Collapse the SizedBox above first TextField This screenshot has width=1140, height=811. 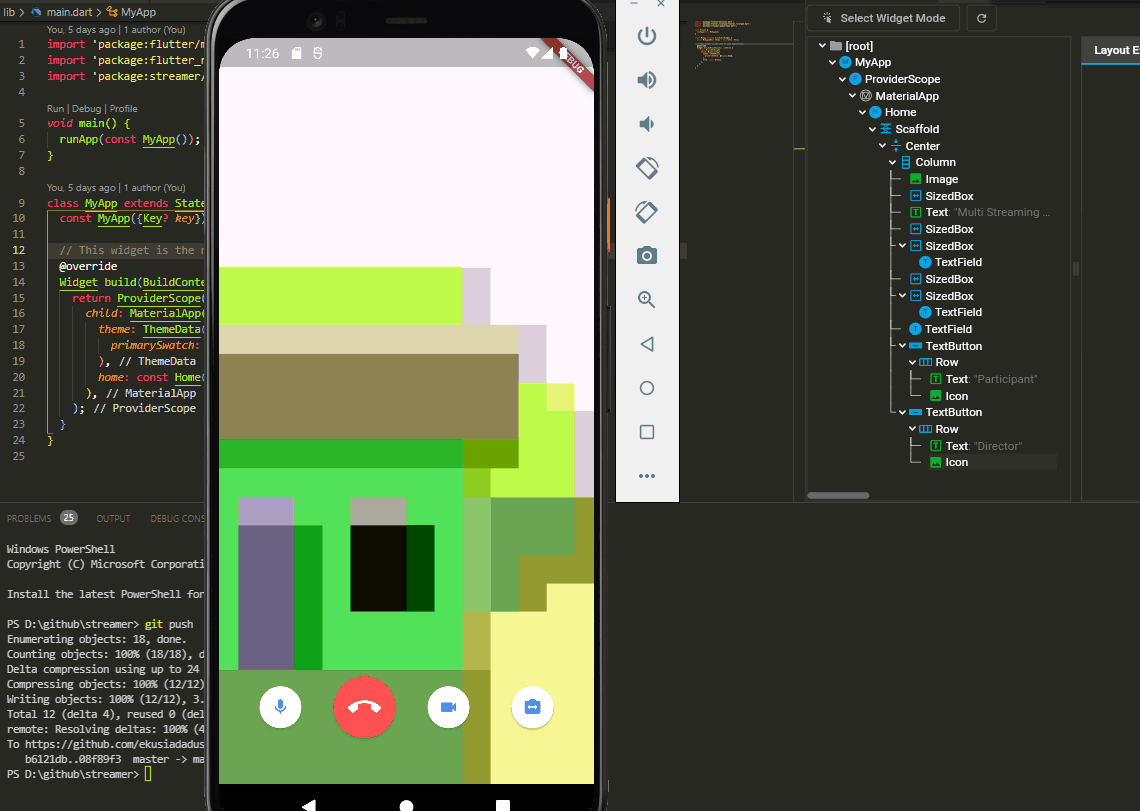point(902,246)
